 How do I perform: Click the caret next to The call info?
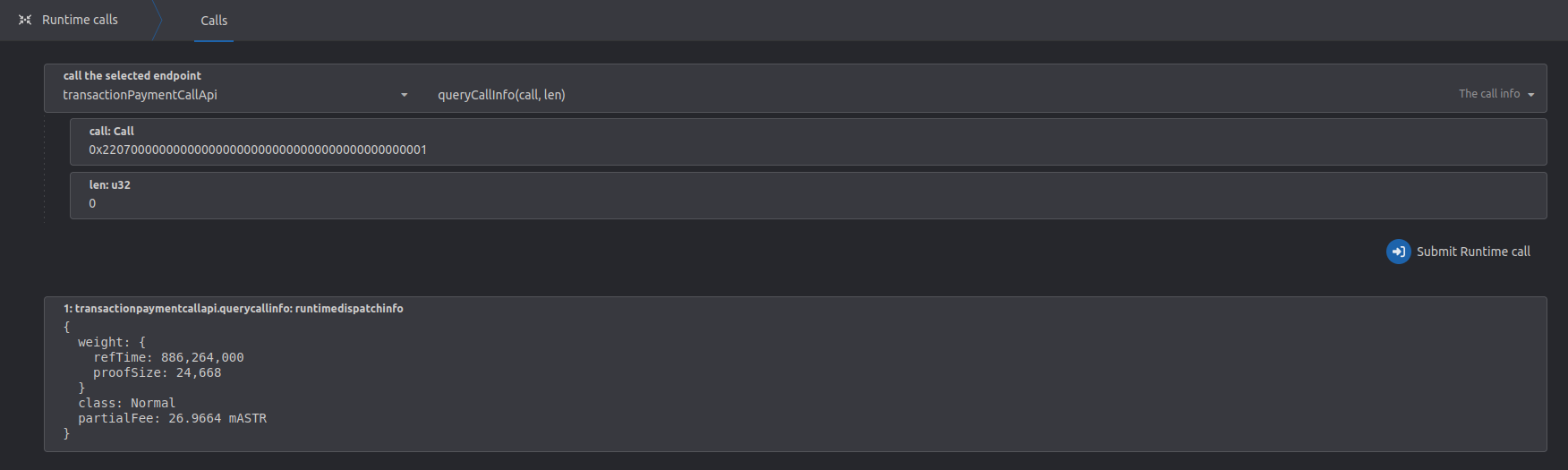pyautogui.click(x=1531, y=95)
